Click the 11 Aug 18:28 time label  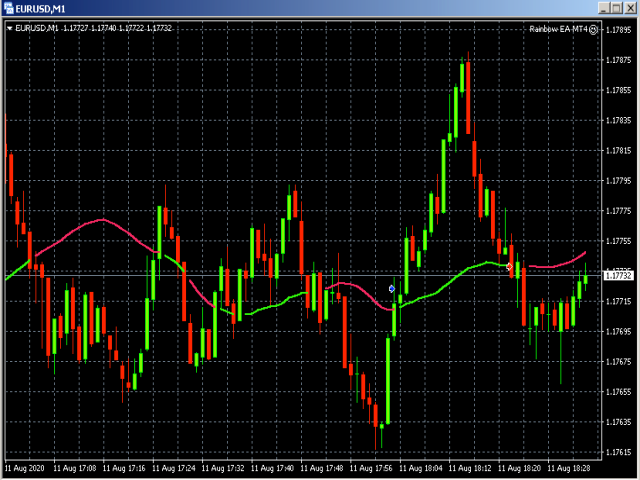pyautogui.click(x=569, y=468)
